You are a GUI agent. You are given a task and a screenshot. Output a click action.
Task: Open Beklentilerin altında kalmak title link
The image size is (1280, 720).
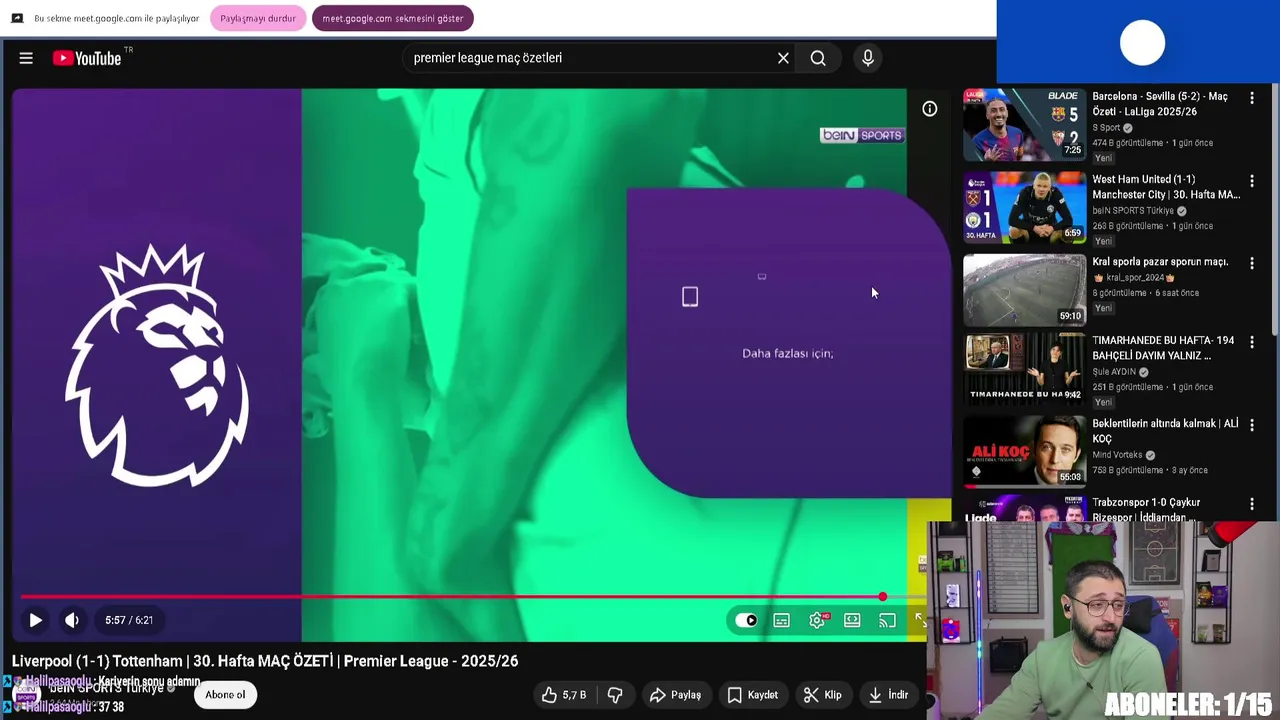1165,431
